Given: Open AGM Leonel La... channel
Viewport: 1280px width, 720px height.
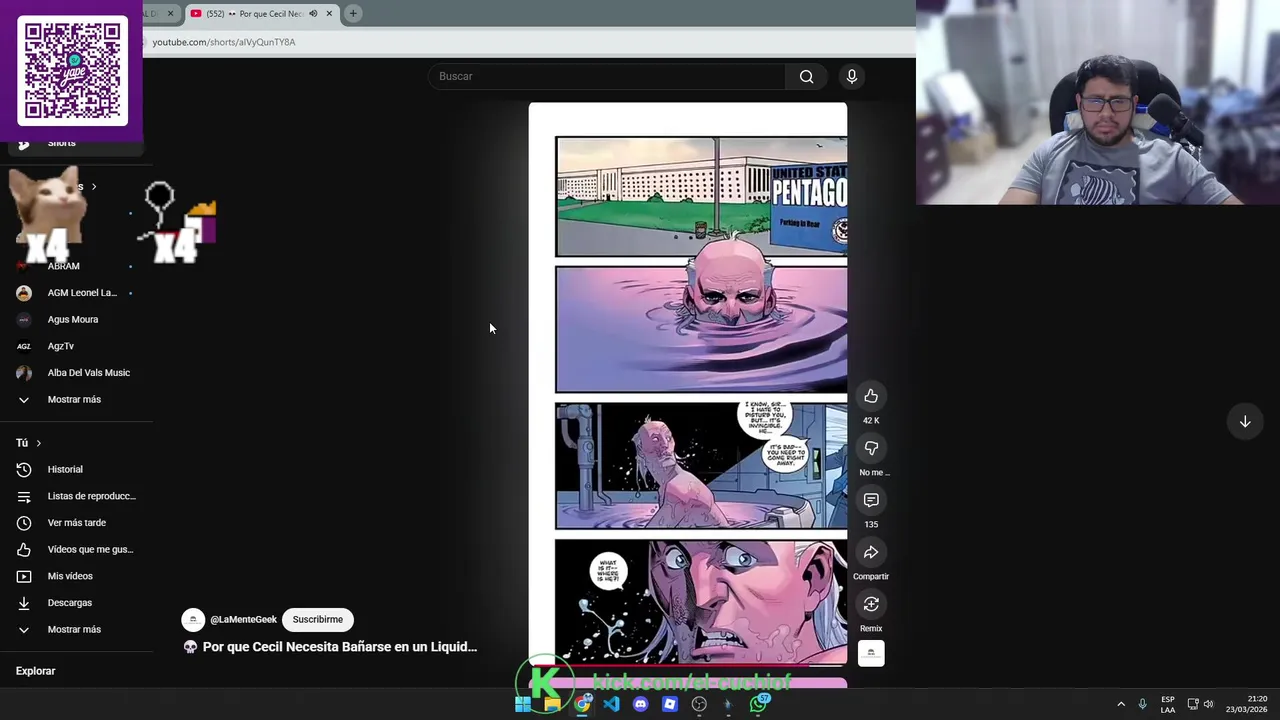Looking at the screenshot, I should 75,293.
